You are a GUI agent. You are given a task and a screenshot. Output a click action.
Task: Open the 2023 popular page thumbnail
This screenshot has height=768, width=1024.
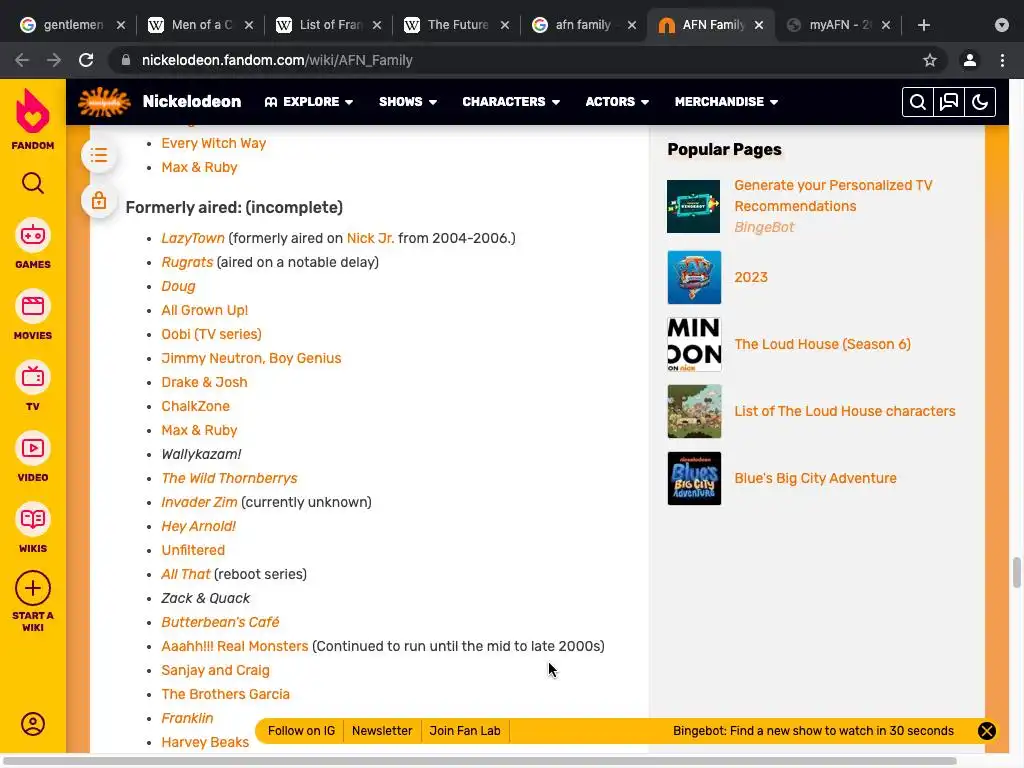click(x=694, y=278)
